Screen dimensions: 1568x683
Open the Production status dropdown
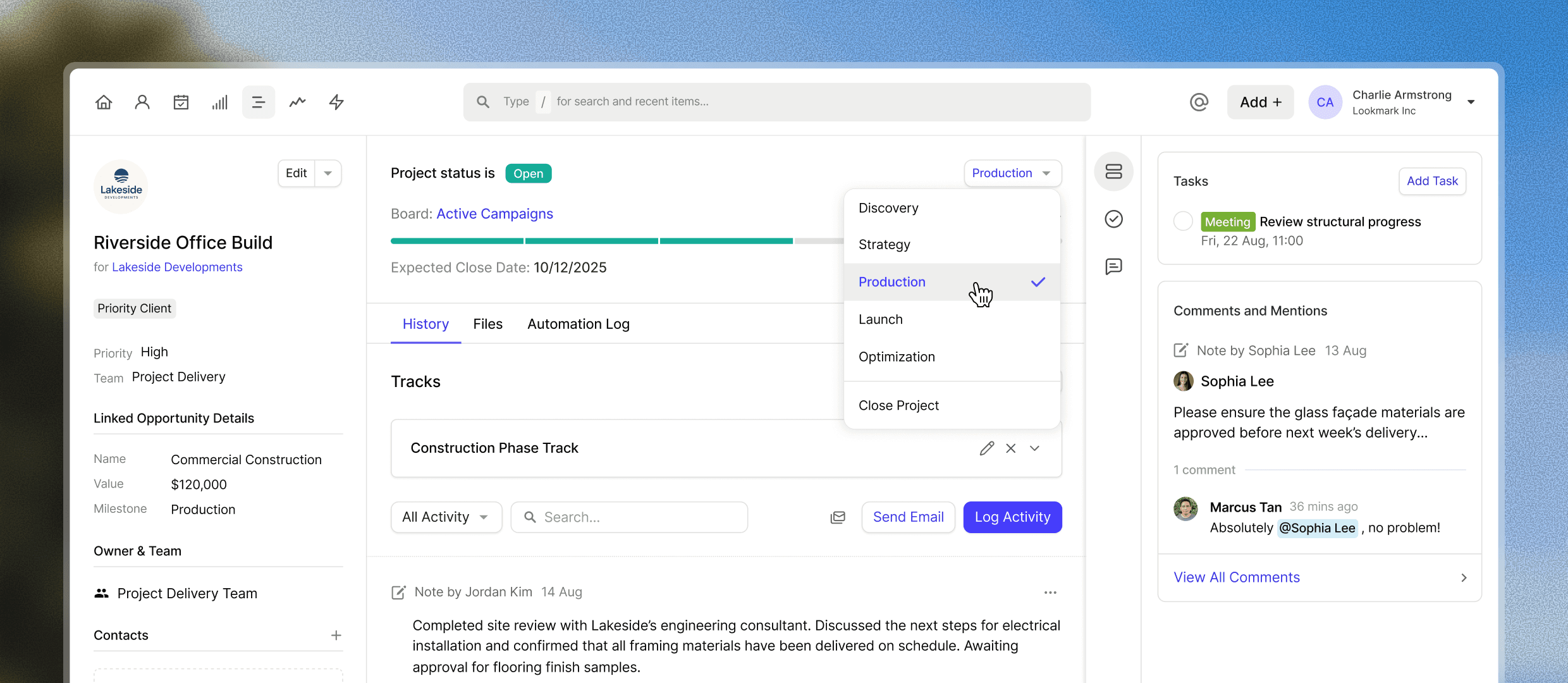(1012, 173)
